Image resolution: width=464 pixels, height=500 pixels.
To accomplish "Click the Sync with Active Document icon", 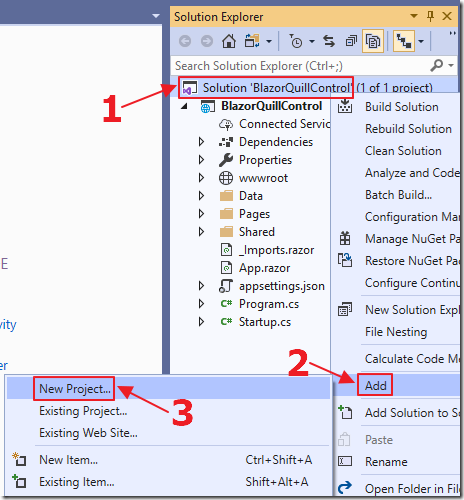I will pos(329,41).
